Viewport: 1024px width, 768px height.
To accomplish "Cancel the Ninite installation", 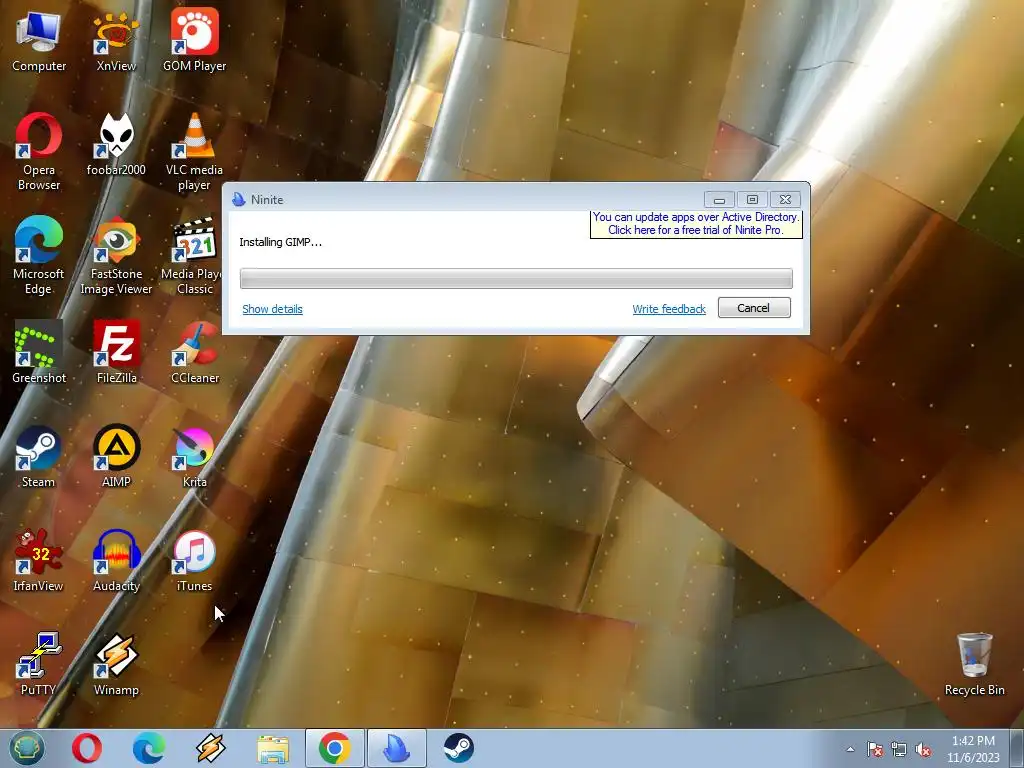I will click(754, 308).
